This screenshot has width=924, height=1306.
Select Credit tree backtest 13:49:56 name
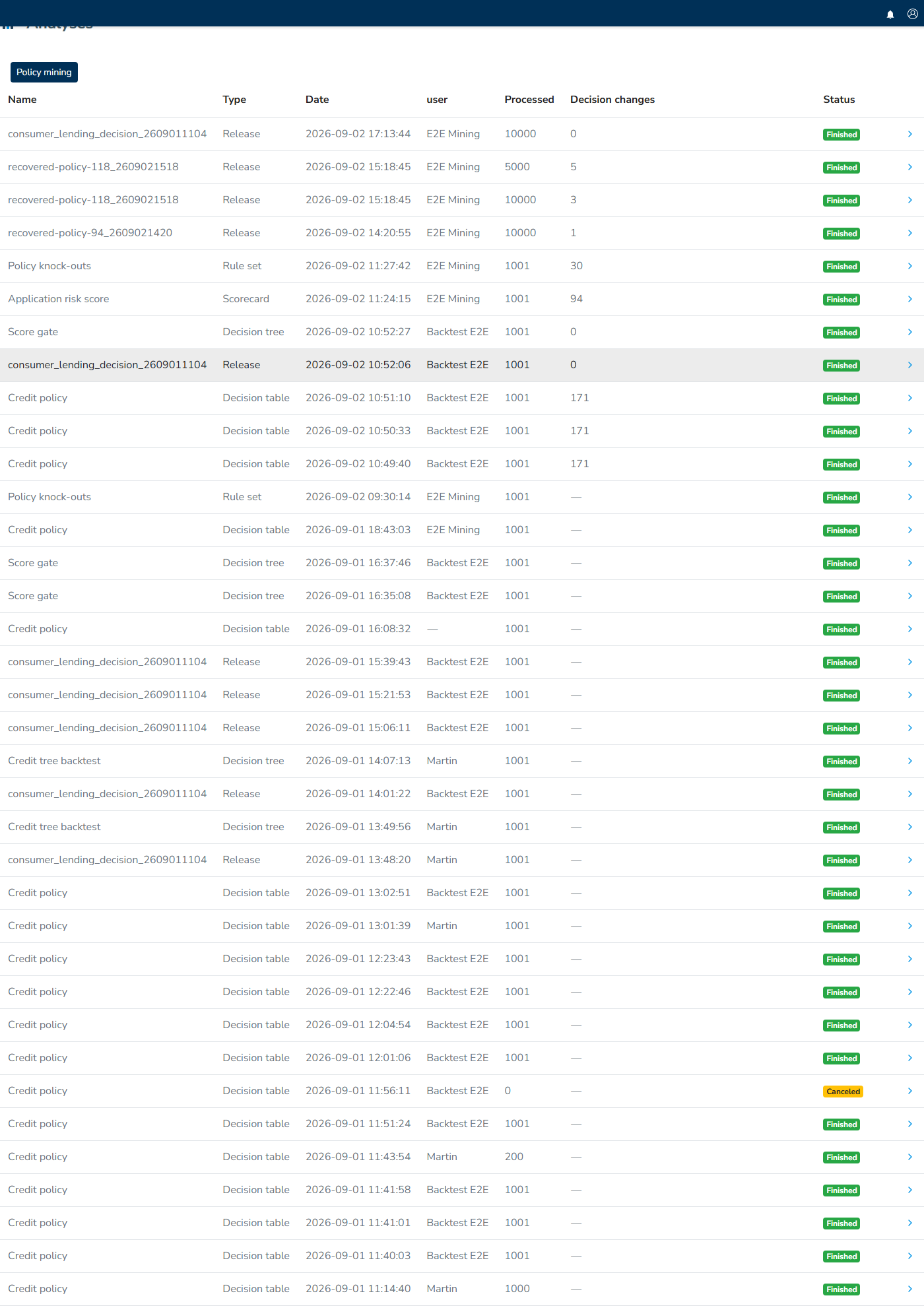(55, 827)
